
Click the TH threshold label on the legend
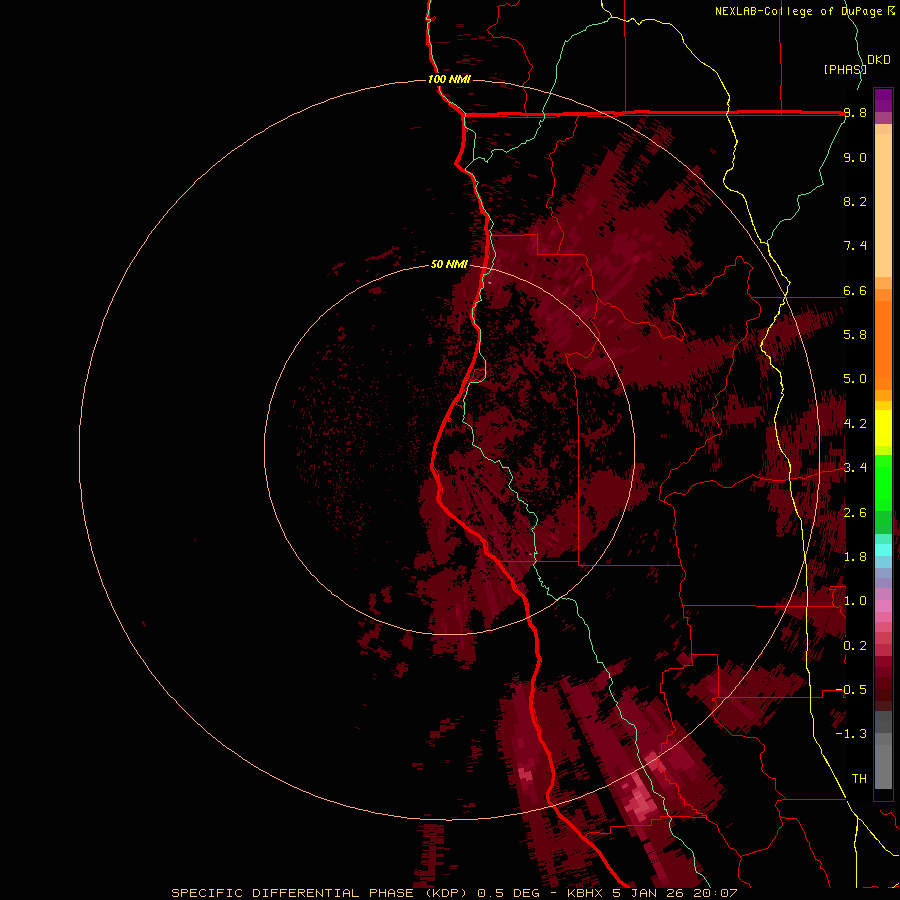(859, 778)
